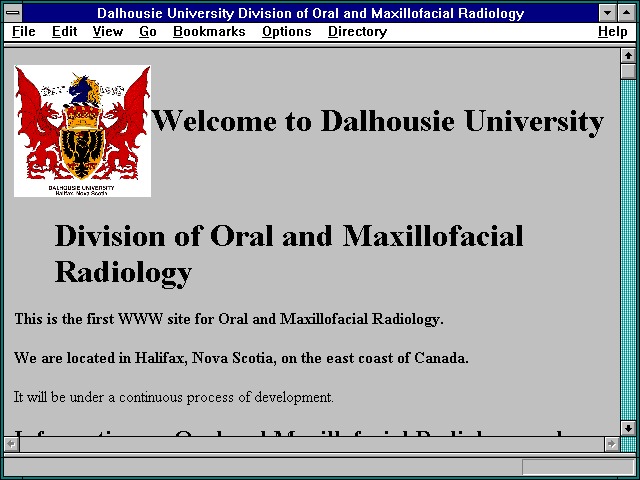The image size is (640, 480).
Task: Open the File menu
Action: (x=24, y=32)
